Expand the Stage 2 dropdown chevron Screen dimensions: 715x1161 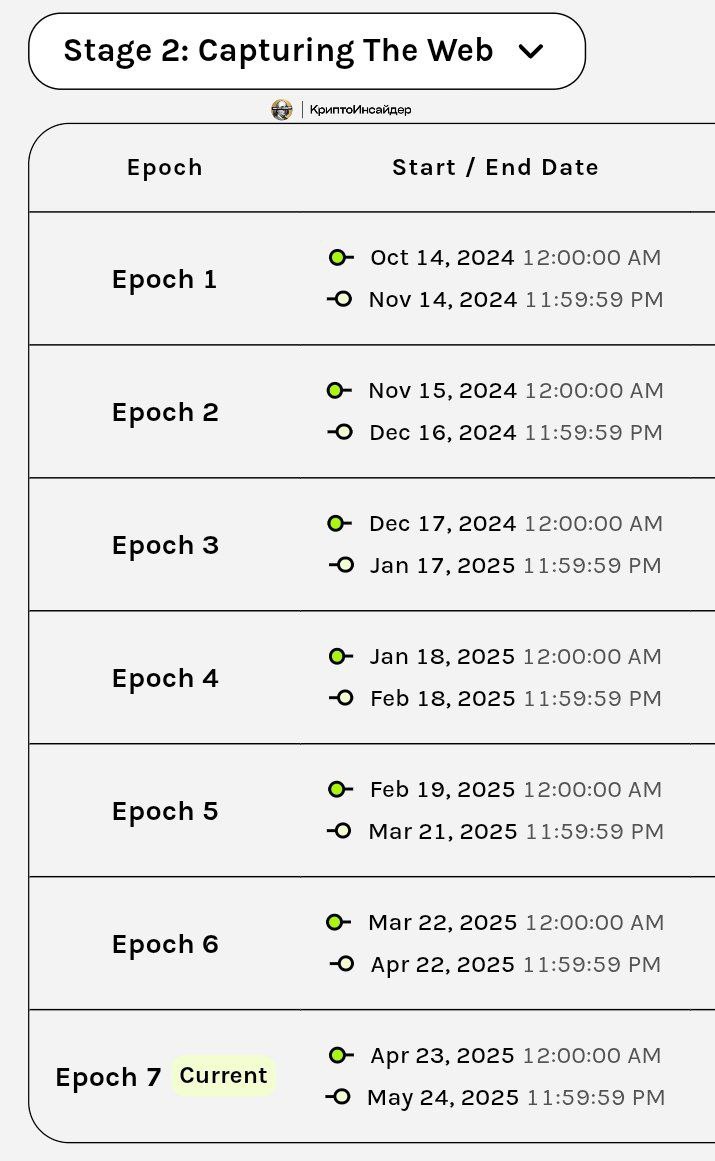[531, 51]
